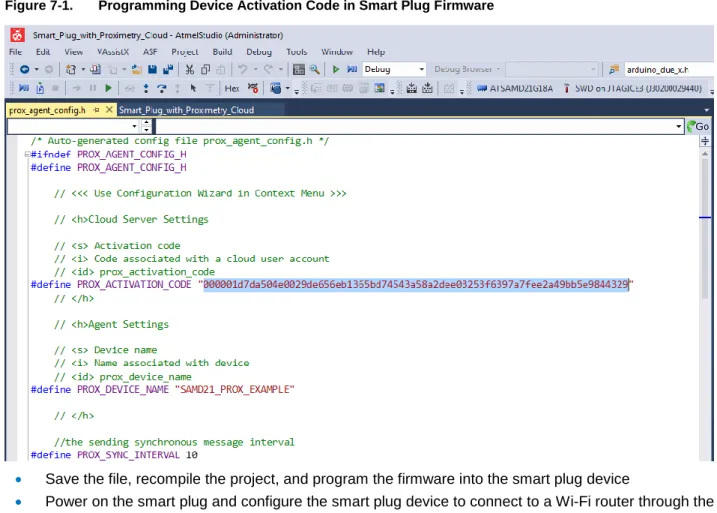Open the File menu
Viewport: 717px width, 513px height.
point(16,52)
